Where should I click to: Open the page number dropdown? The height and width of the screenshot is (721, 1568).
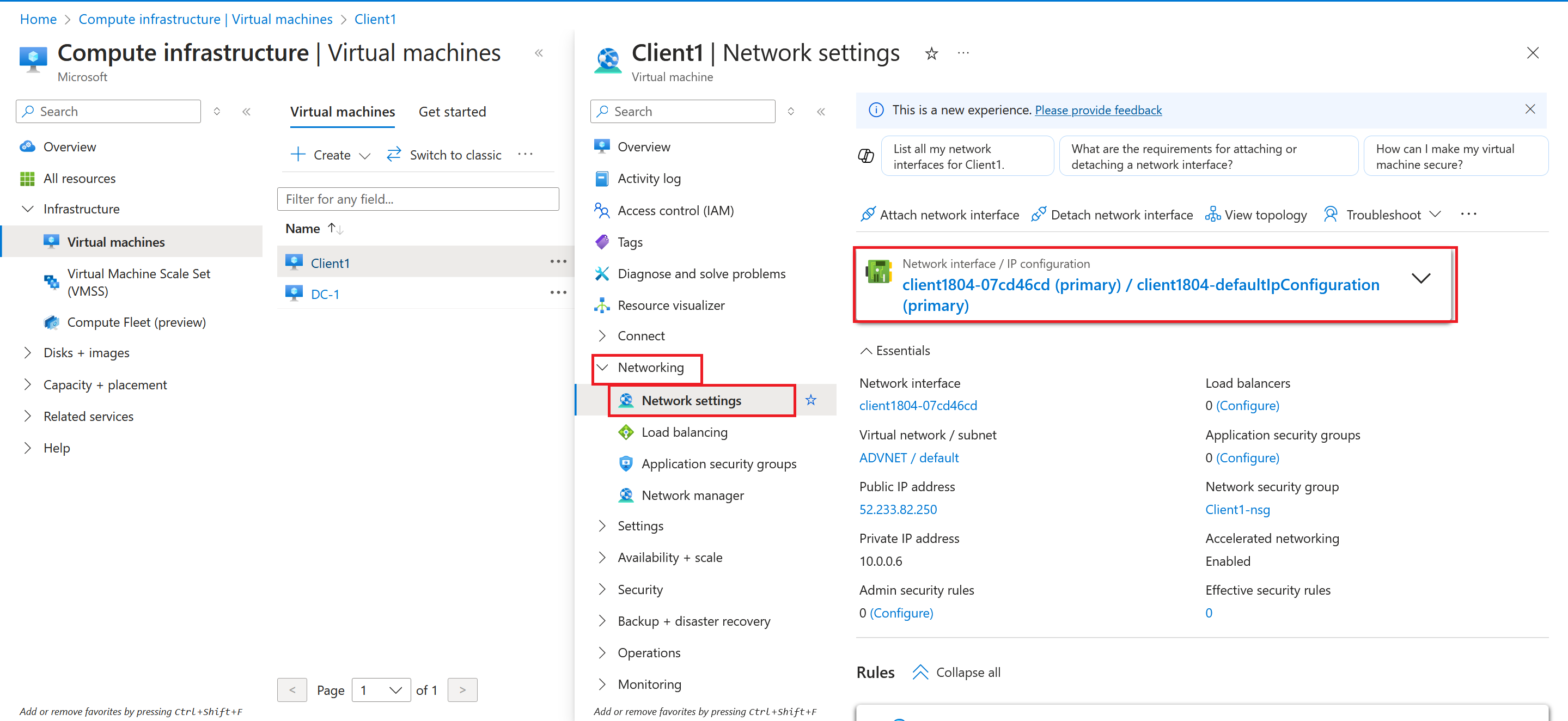pos(381,689)
